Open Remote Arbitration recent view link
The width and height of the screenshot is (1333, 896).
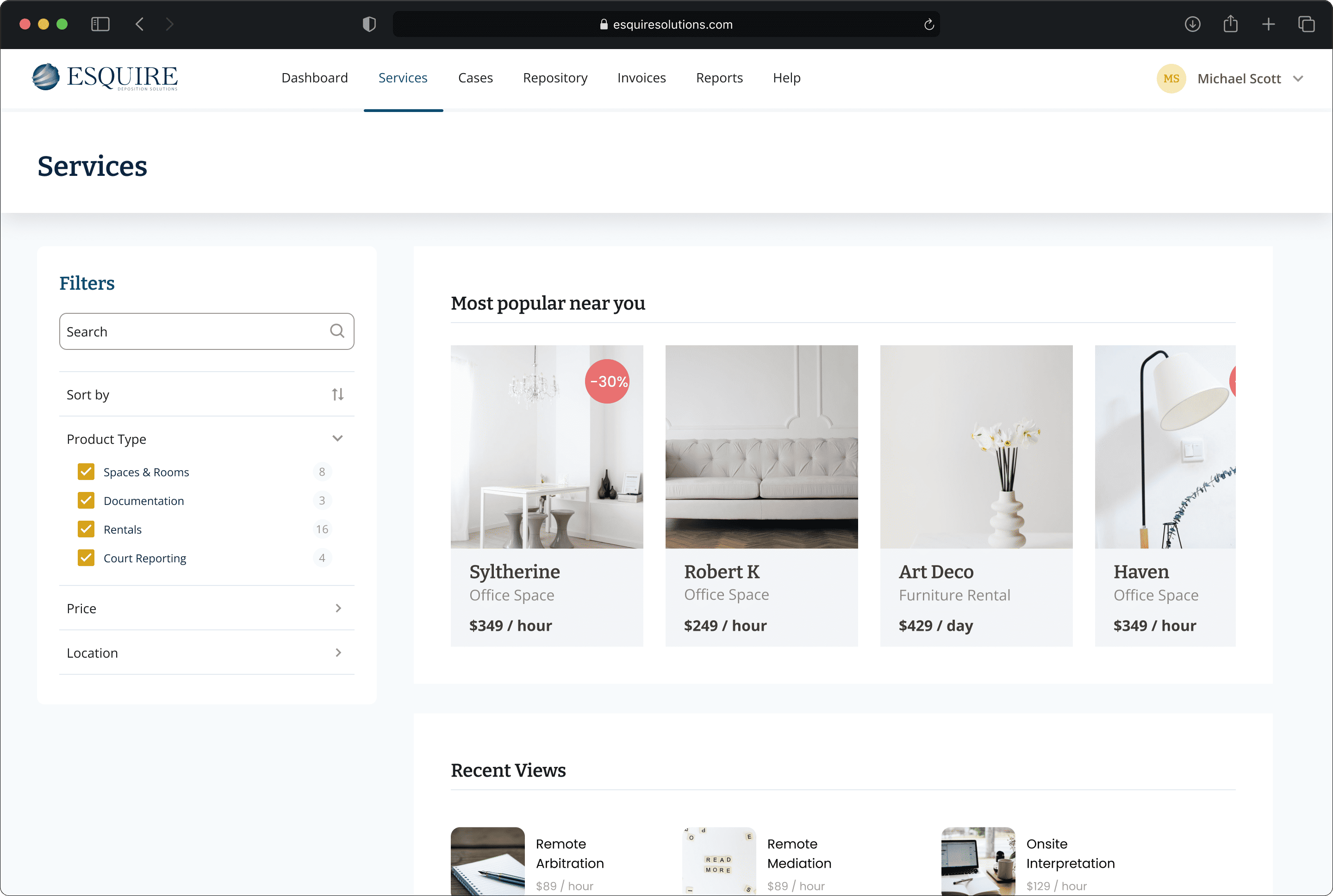pyautogui.click(x=569, y=853)
